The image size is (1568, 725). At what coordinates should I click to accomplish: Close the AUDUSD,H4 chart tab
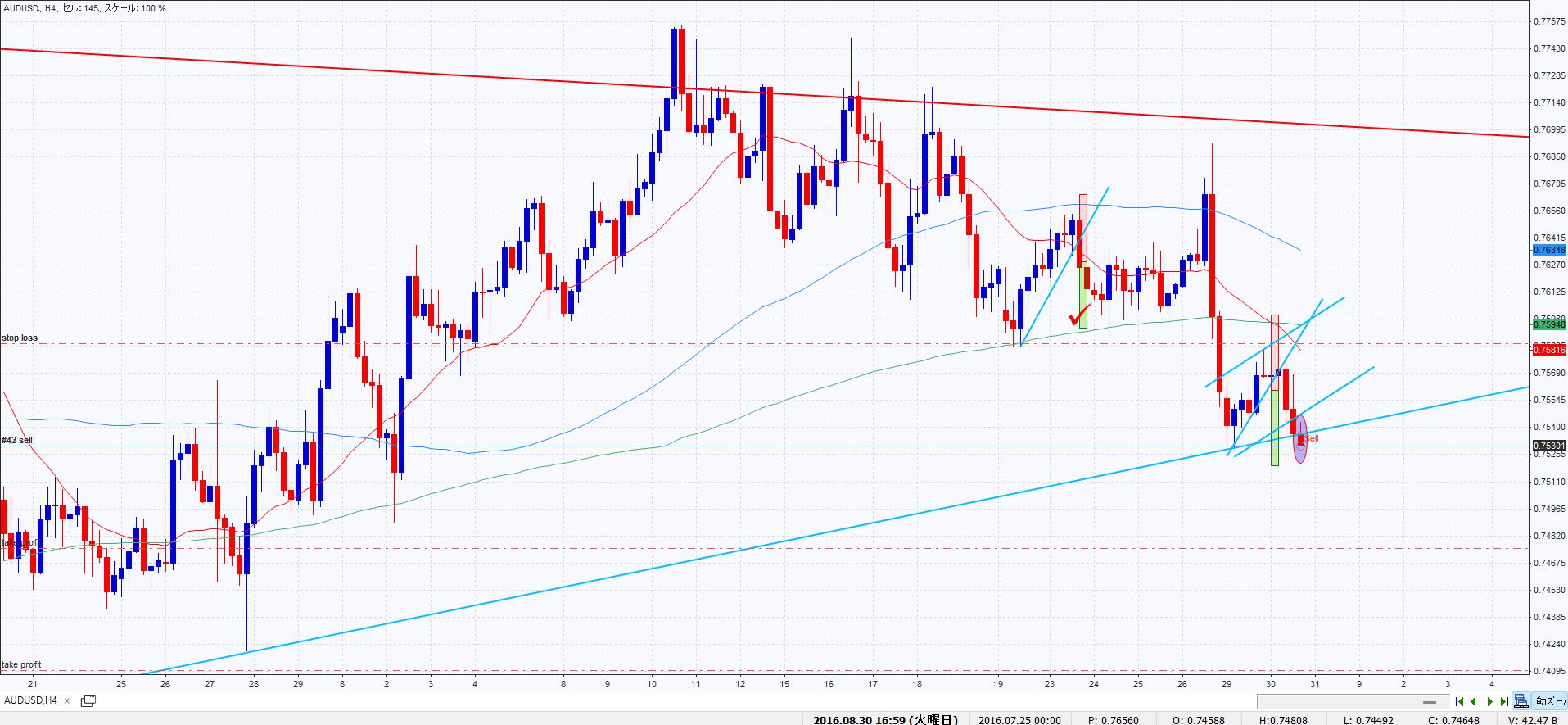pyautogui.click(x=67, y=700)
